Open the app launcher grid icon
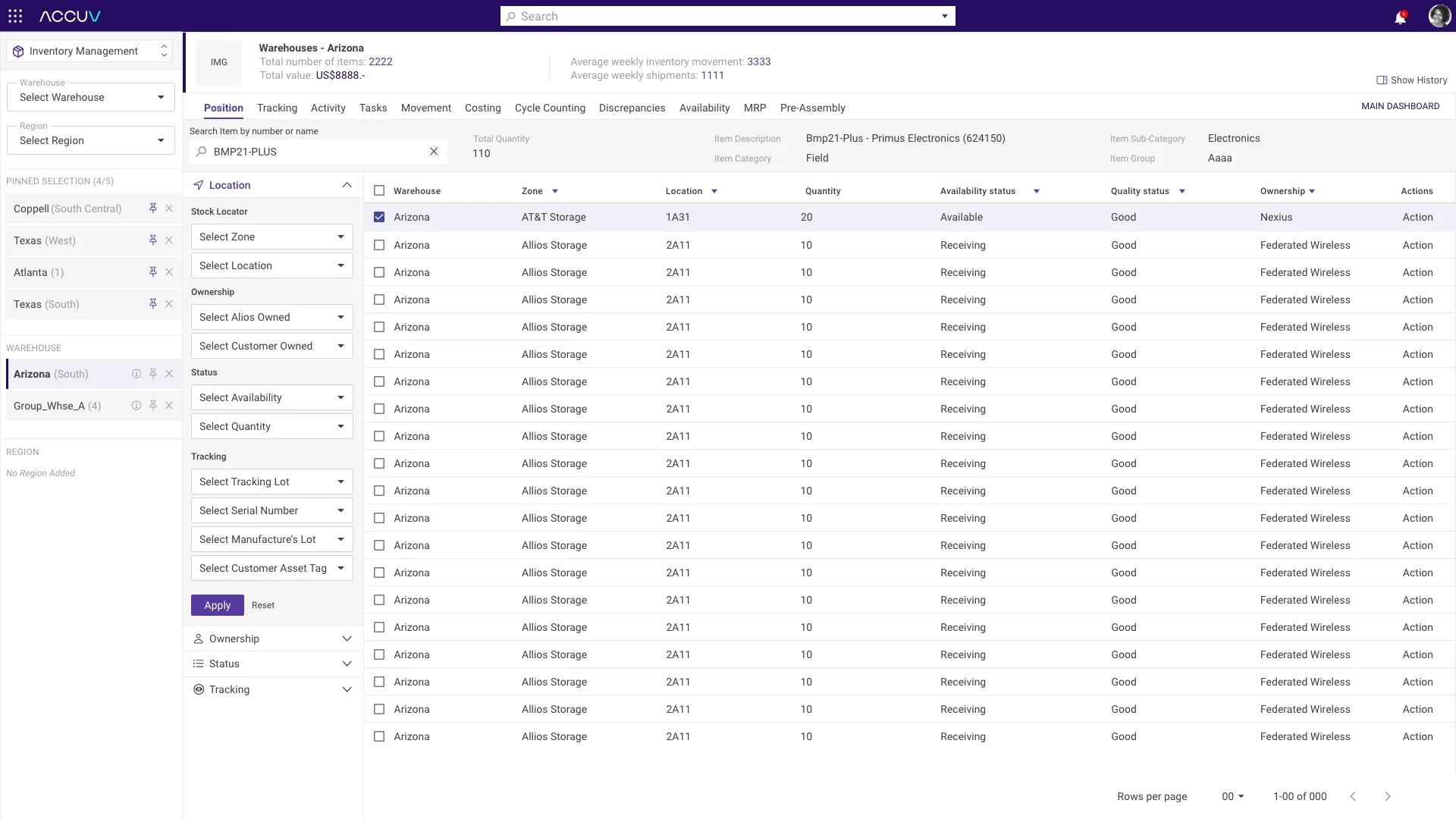This screenshot has width=1456, height=819. [x=15, y=16]
